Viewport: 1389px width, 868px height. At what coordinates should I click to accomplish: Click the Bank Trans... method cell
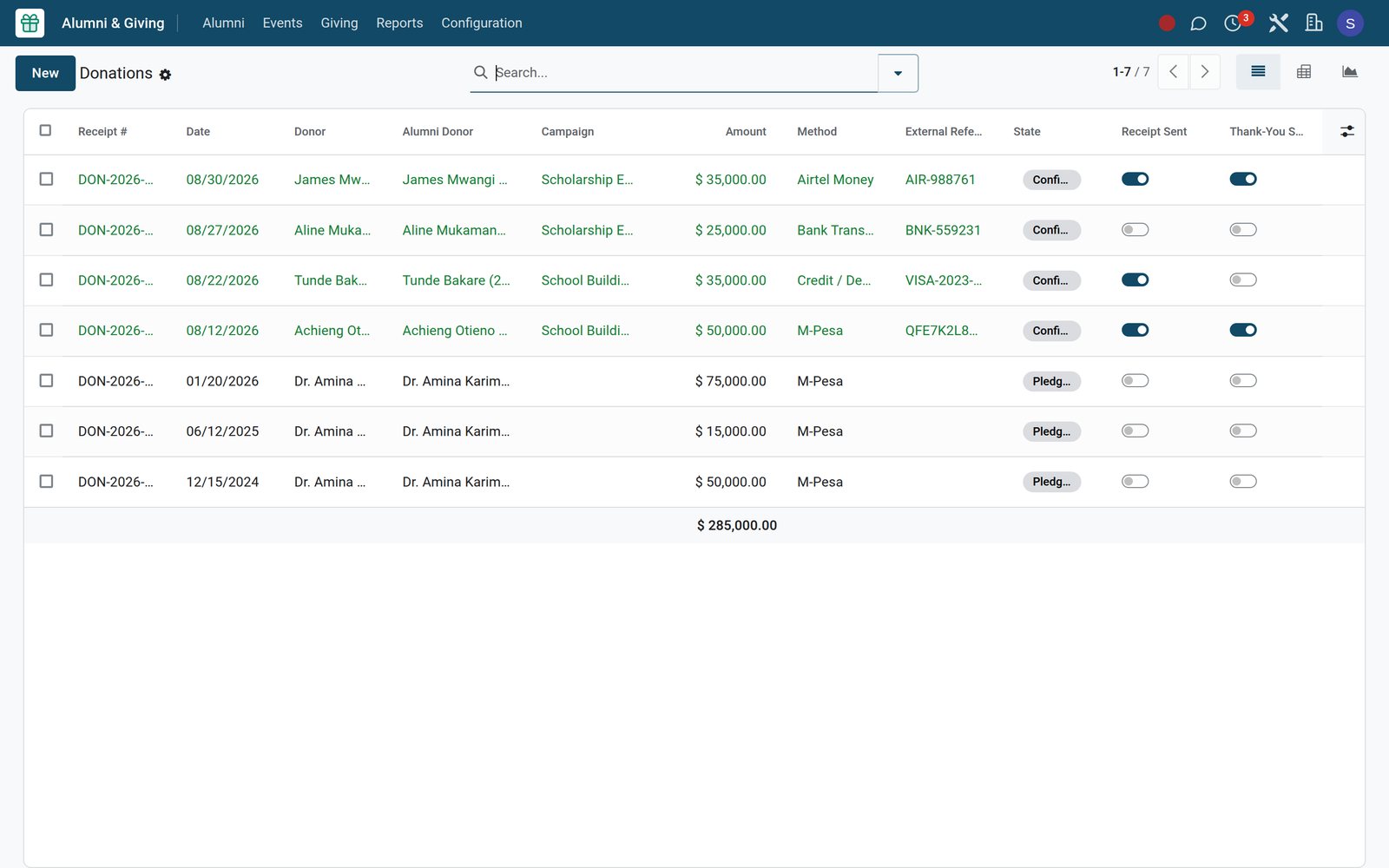[835, 230]
